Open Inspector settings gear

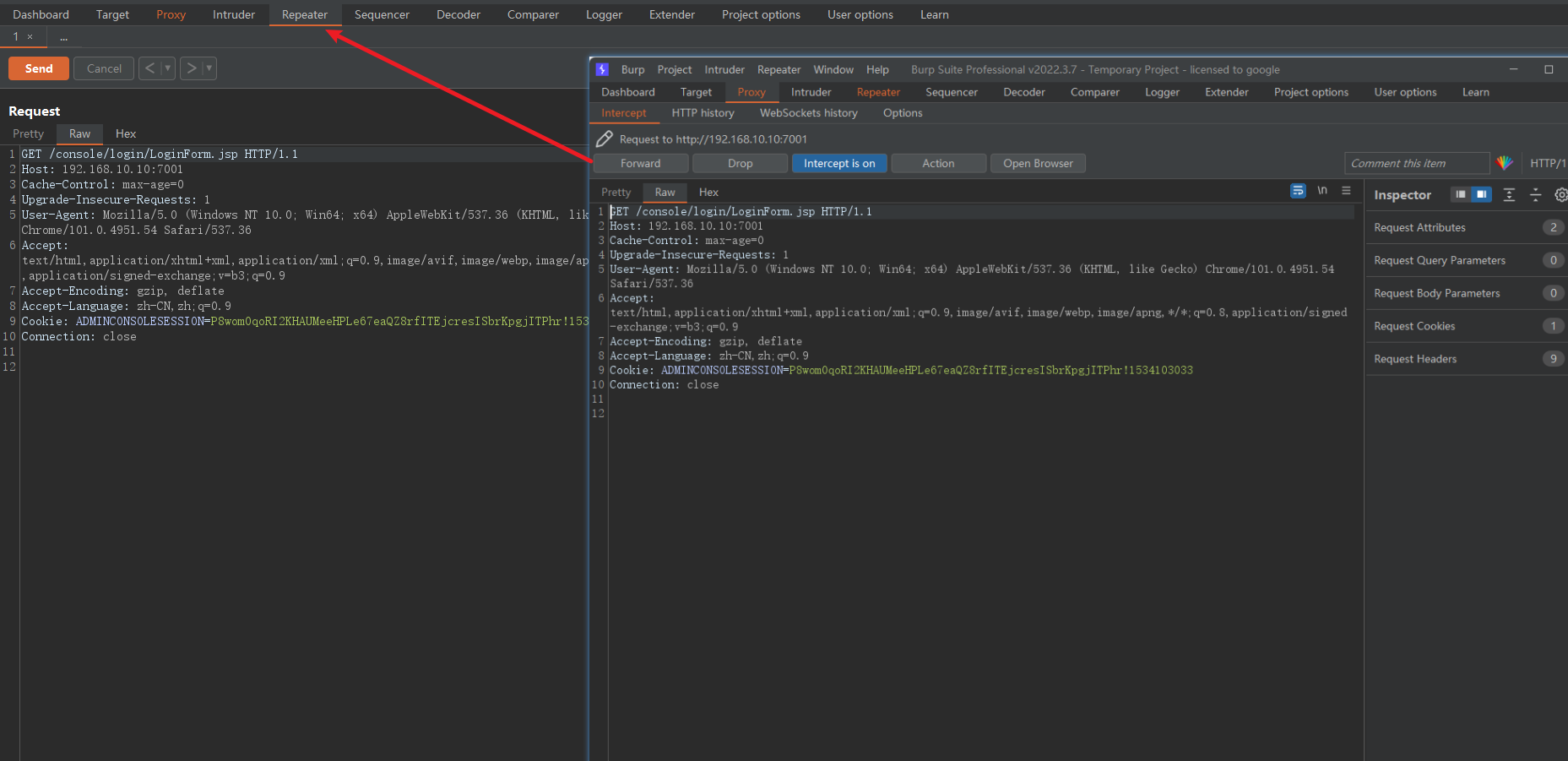tap(1560, 194)
